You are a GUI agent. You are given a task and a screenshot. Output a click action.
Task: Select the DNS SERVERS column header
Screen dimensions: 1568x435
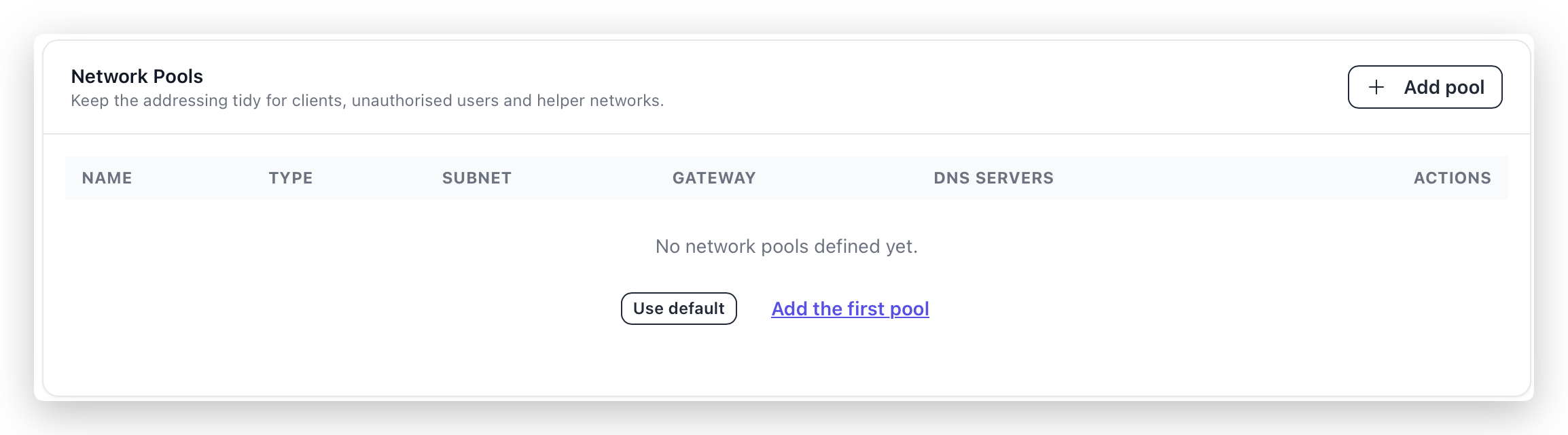point(993,178)
